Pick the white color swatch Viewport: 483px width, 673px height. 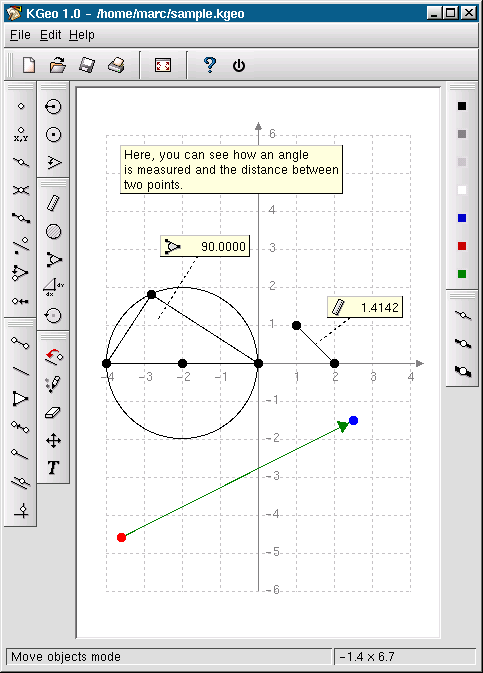point(462,190)
